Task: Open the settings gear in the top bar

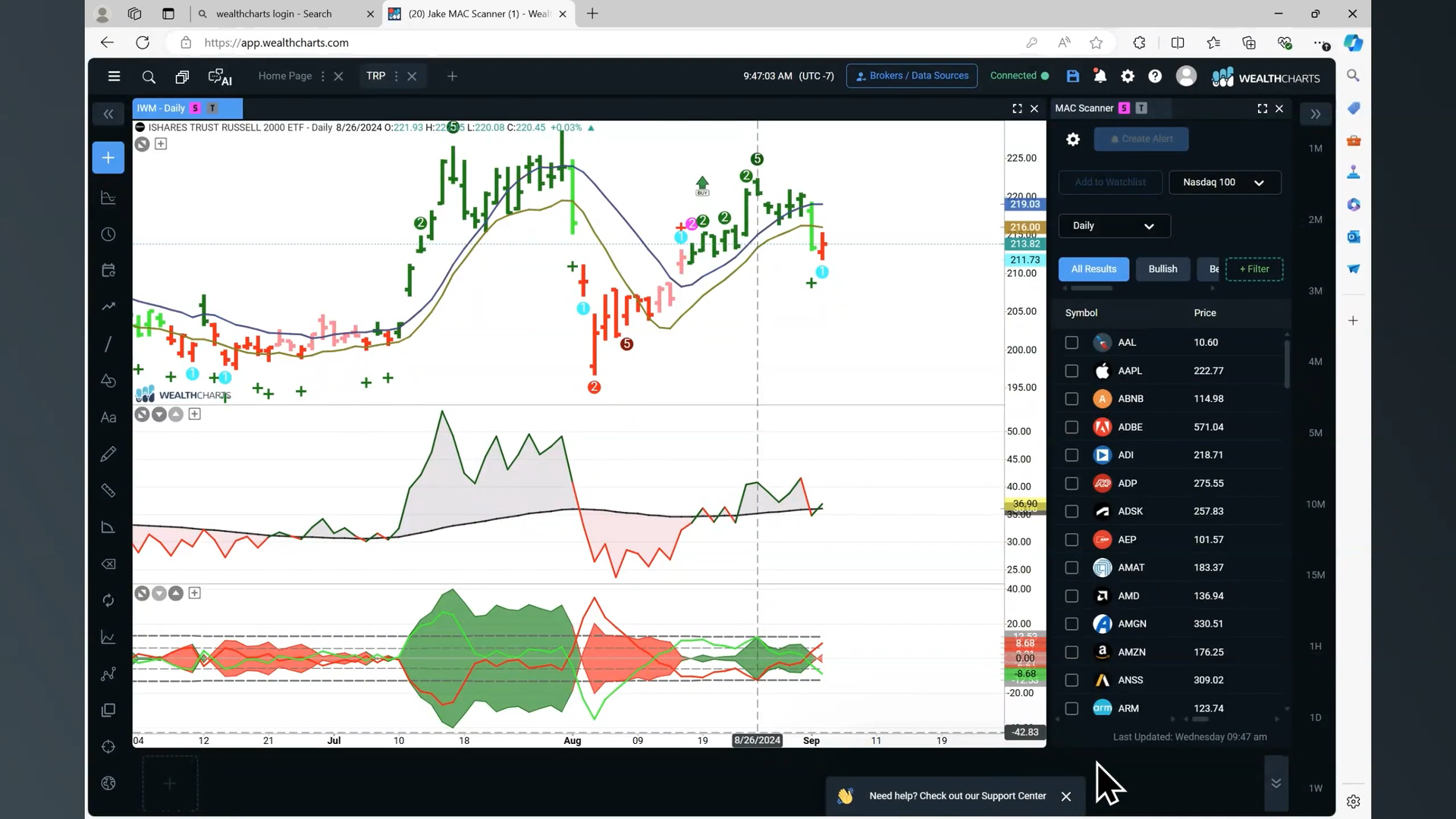Action: coord(1128,76)
